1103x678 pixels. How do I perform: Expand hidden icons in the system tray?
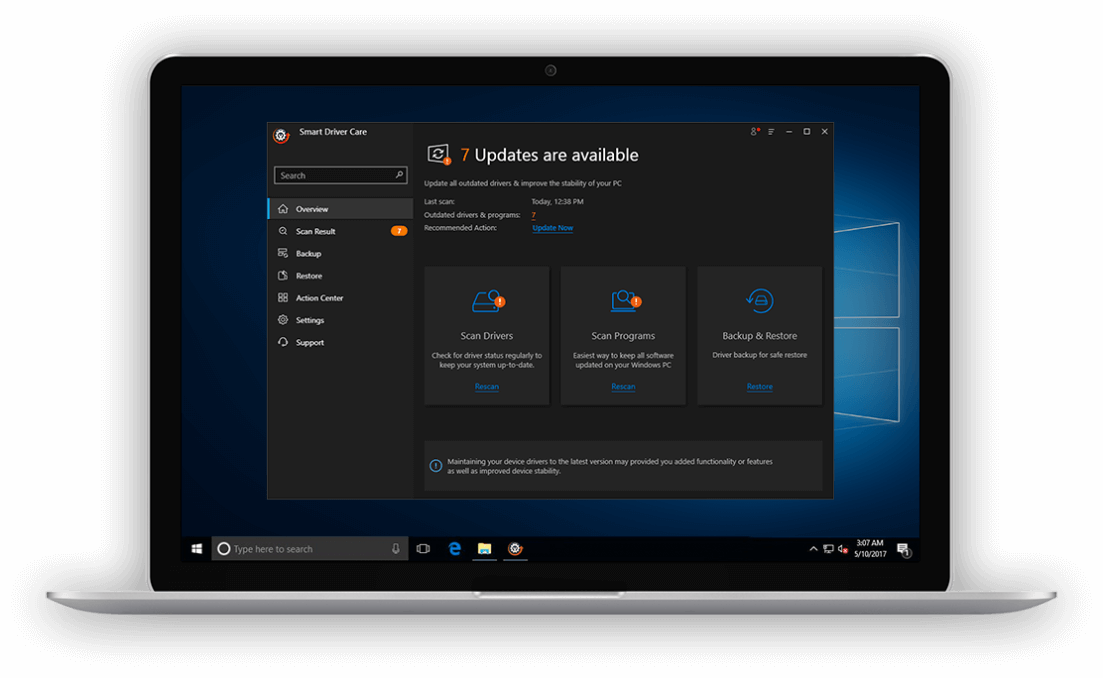click(813, 548)
